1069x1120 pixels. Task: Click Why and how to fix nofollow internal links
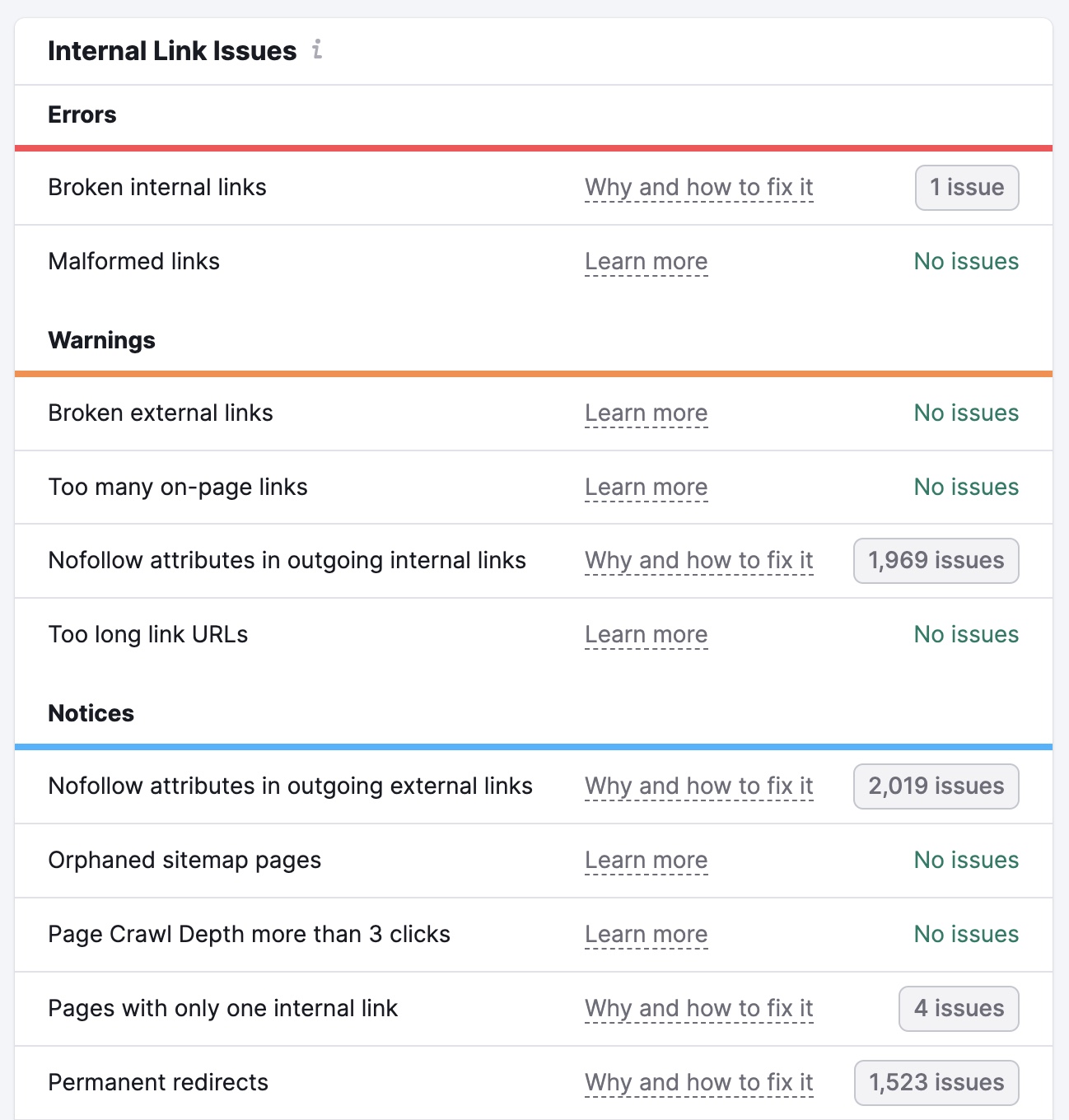click(x=698, y=560)
